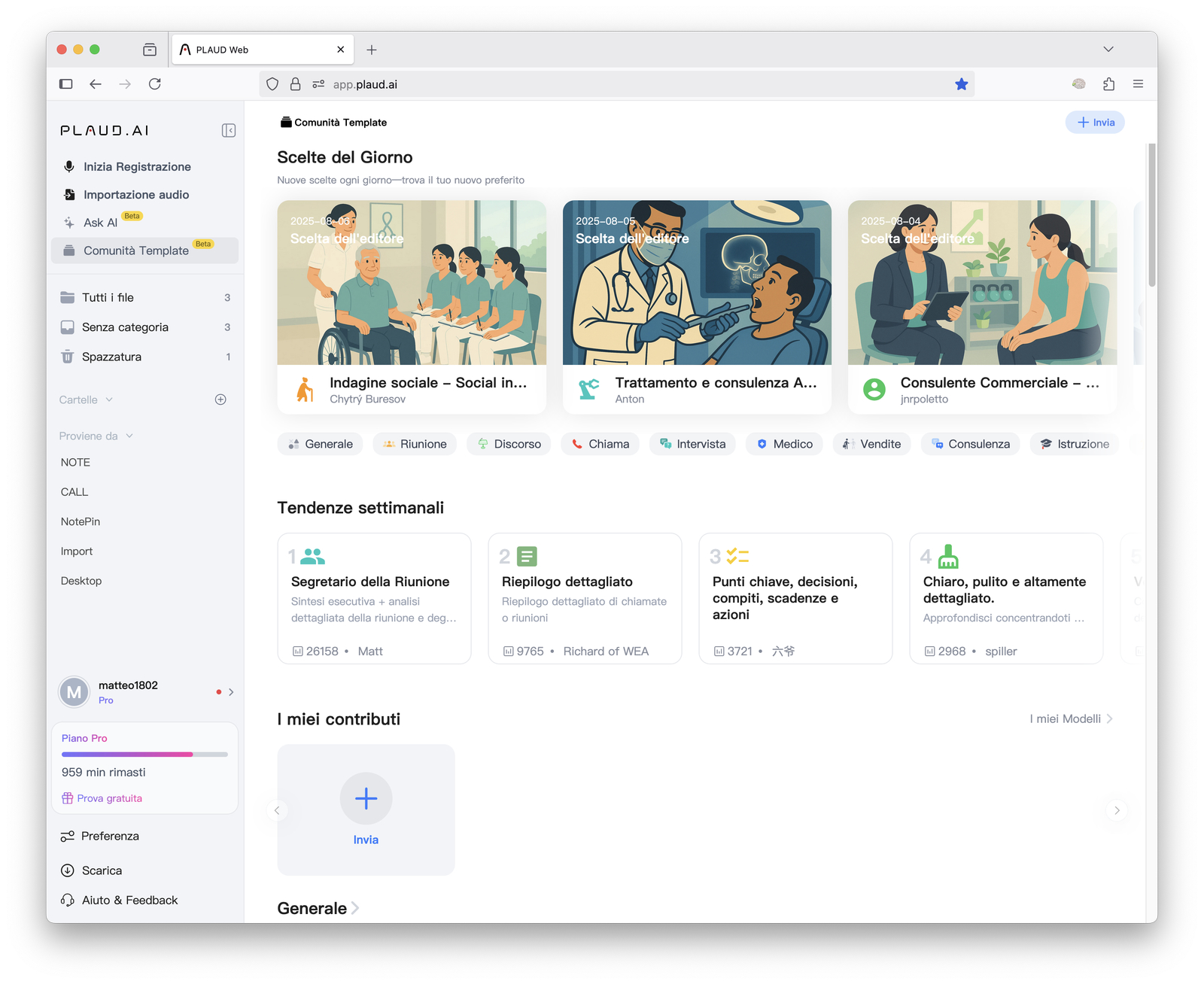Viewport: 1204px width, 984px height.
Task: Click the Preferenza settings sliders icon
Action: coord(68,836)
